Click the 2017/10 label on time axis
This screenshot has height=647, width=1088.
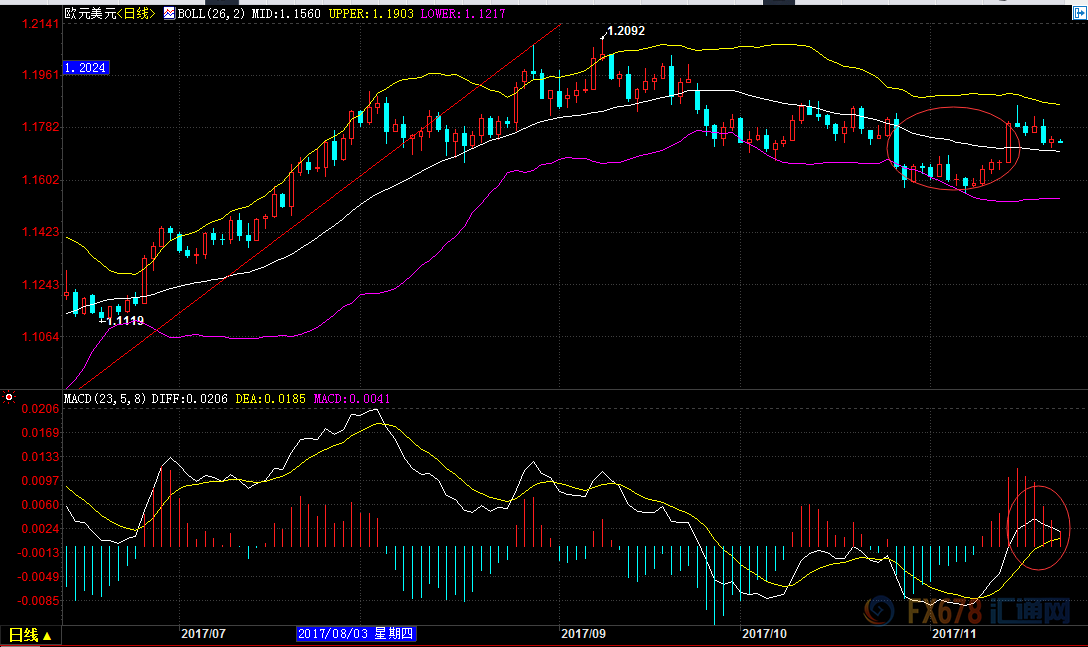(765, 634)
